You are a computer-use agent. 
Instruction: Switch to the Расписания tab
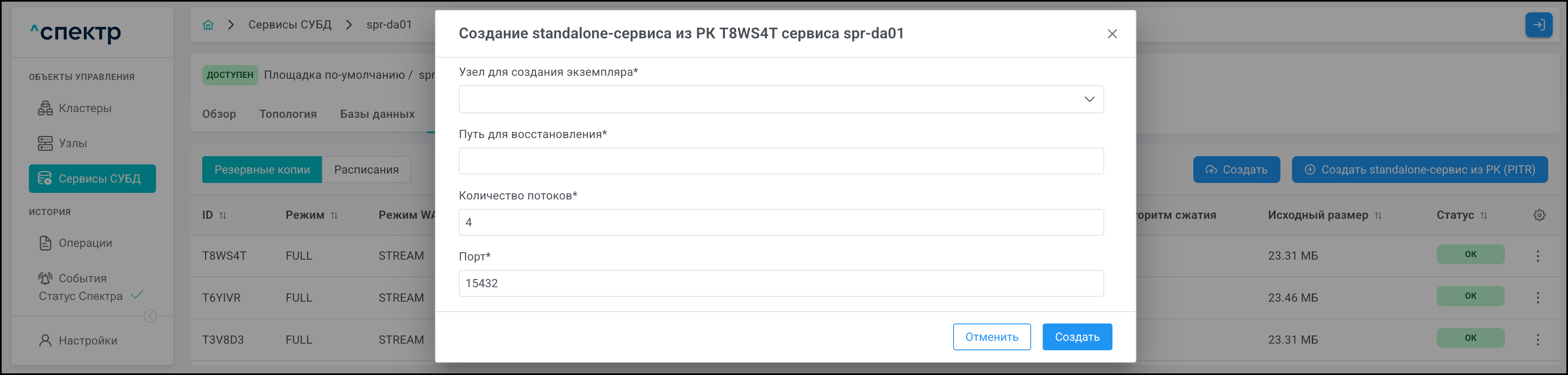pyautogui.click(x=366, y=169)
